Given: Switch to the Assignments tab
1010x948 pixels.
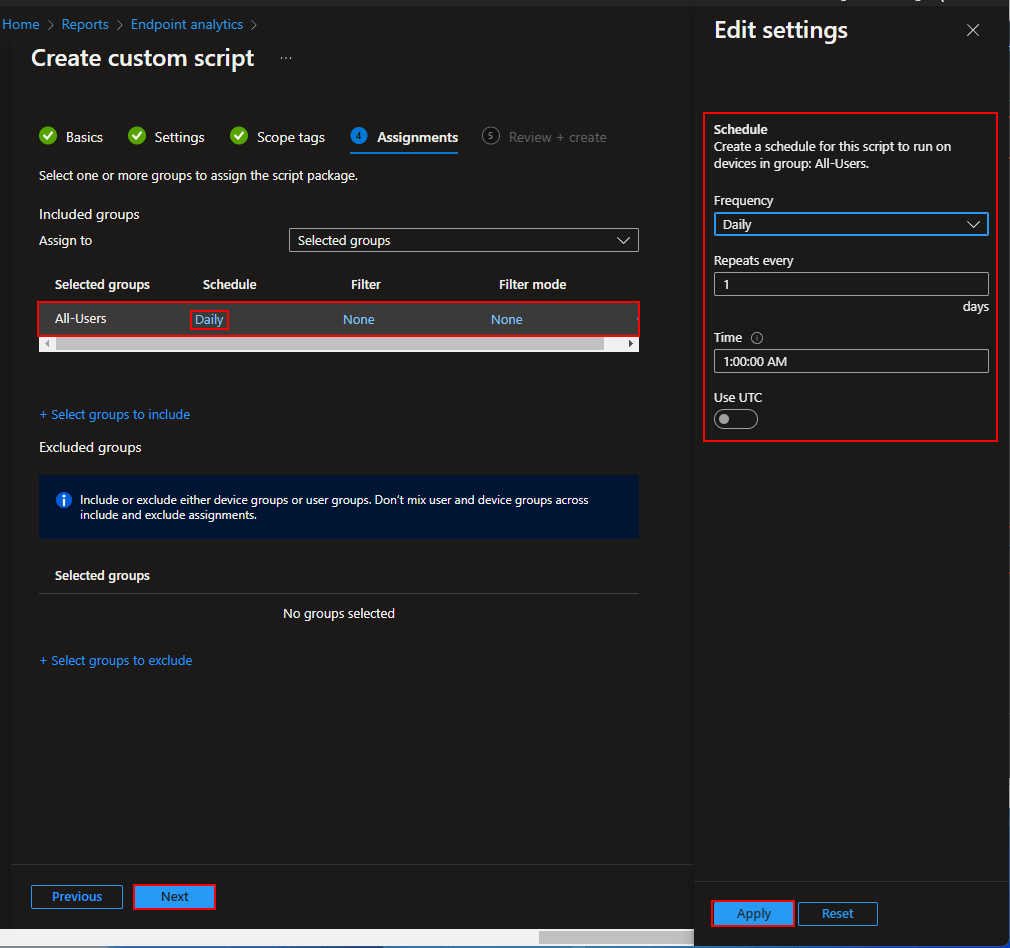Looking at the screenshot, I should [x=416, y=137].
